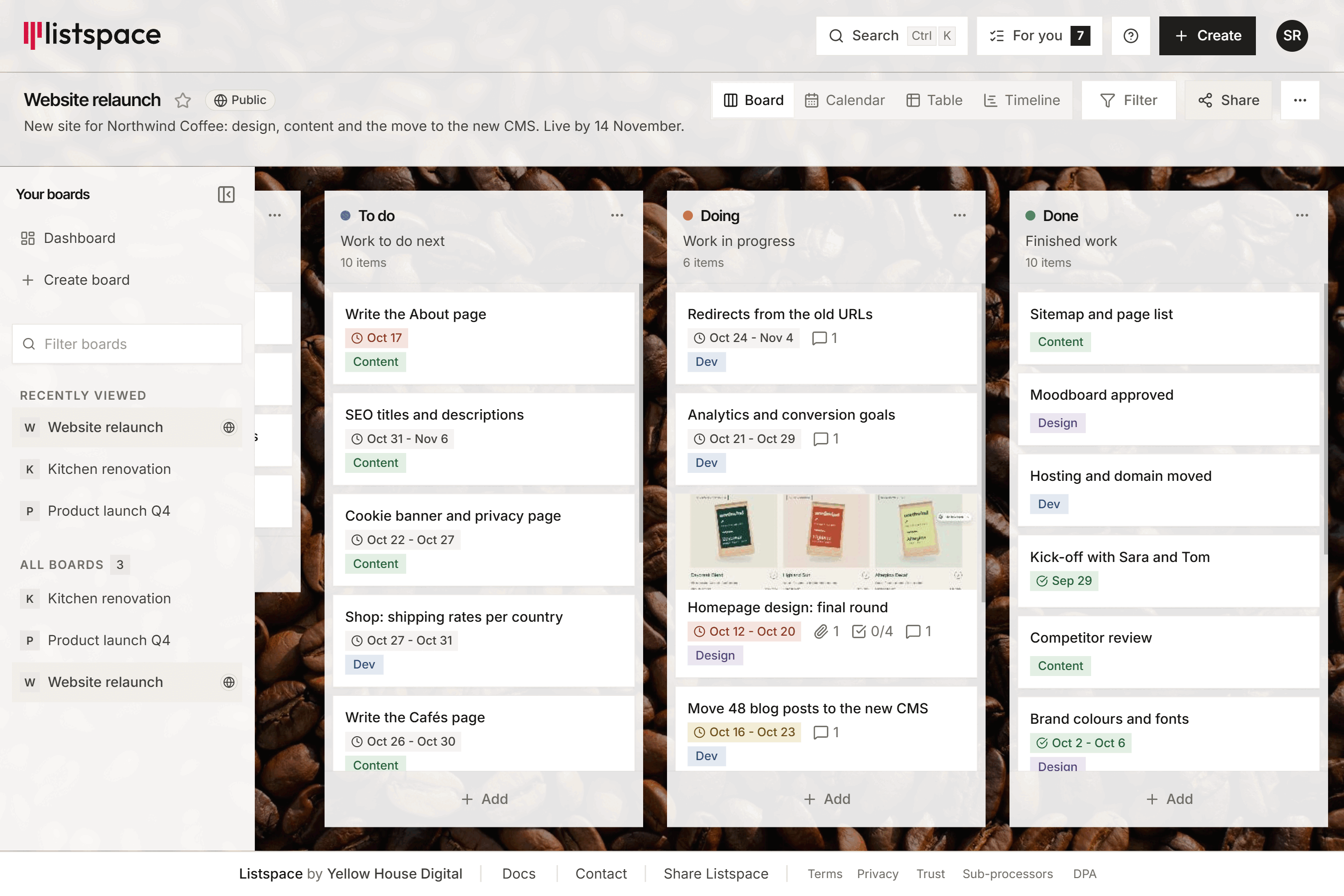Open the Docs footer link
The width and height of the screenshot is (1344, 896).
(x=518, y=873)
